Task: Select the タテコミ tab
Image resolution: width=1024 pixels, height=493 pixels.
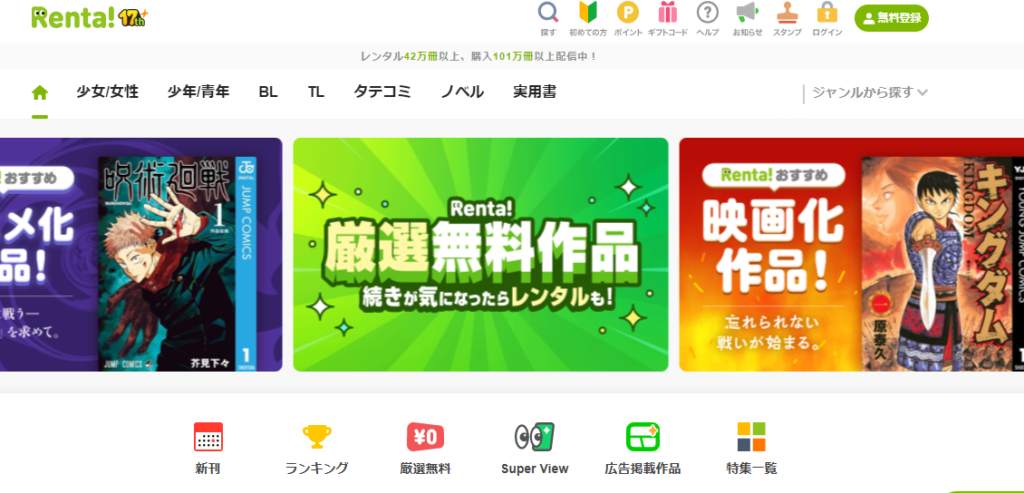Action: pyautogui.click(x=382, y=92)
